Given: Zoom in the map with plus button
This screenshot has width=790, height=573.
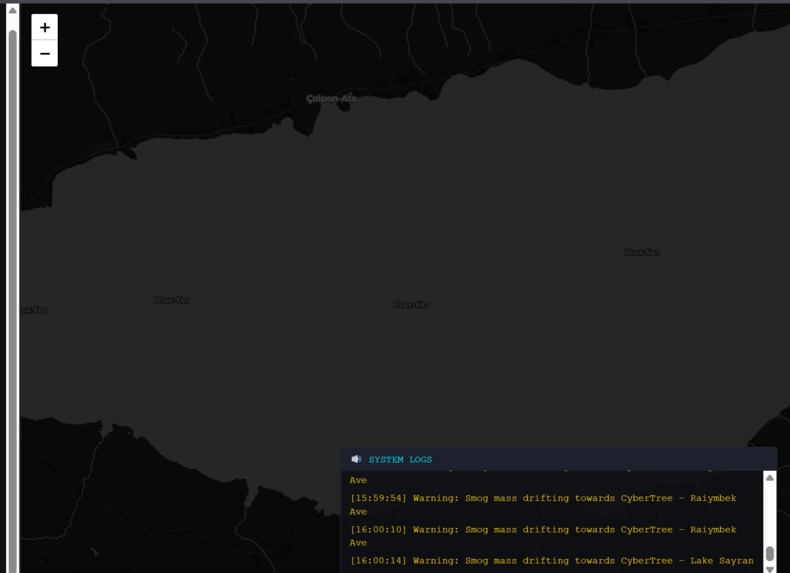Looking at the screenshot, I should pos(44,27).
